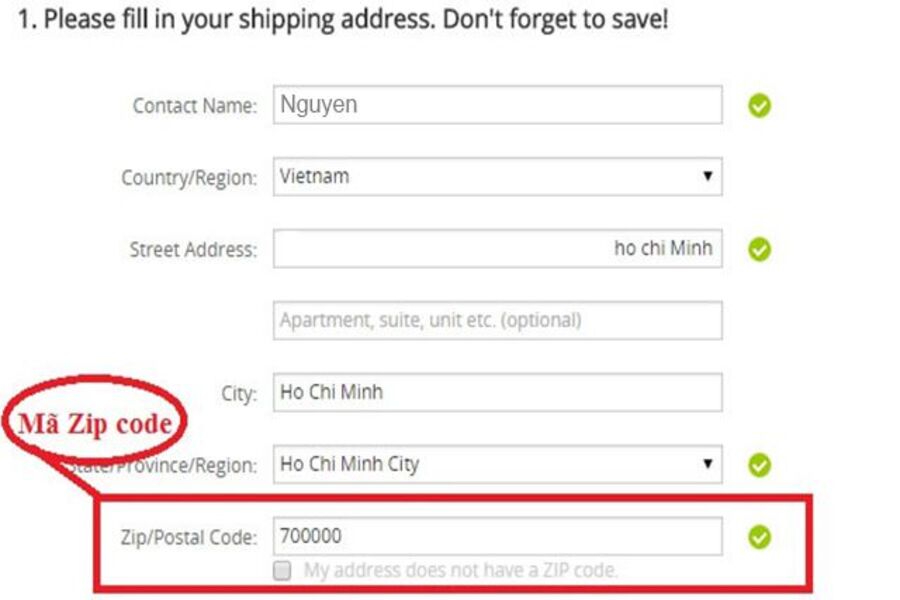The height and width of the screenshot is (600, 900).
Task: Click the arrow on the Country/Region dropdown
Action: (x=707, y=177)
